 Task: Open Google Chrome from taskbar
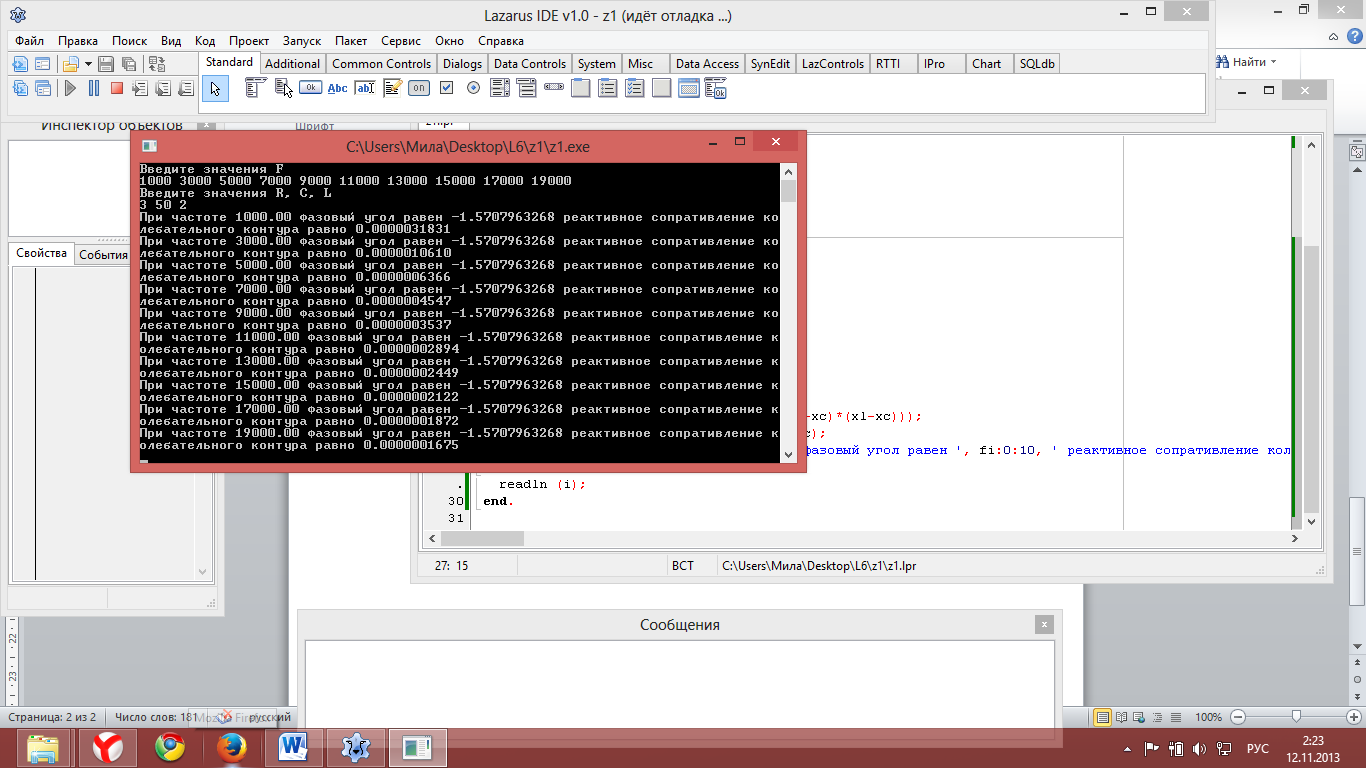[169, 748]
